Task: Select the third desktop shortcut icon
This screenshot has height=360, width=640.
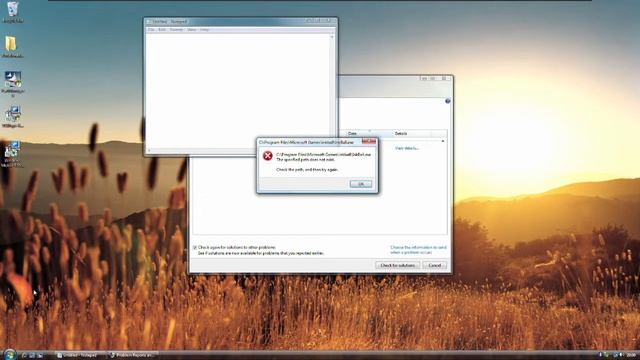Action: pos(13,84)
